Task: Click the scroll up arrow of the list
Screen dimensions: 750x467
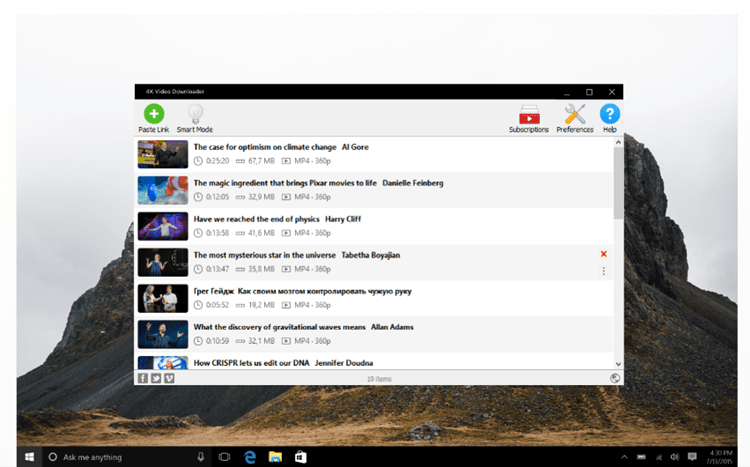Action: click(618, 143)
